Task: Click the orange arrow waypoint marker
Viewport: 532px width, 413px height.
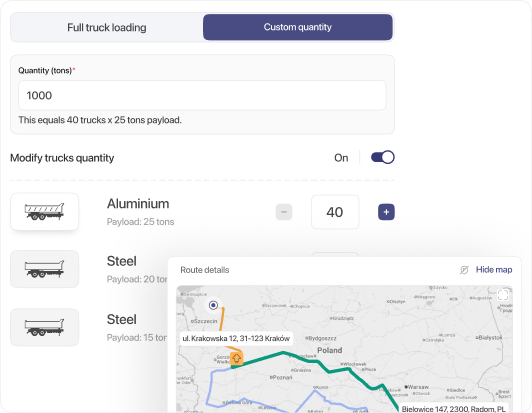Action: coord(236,358)
